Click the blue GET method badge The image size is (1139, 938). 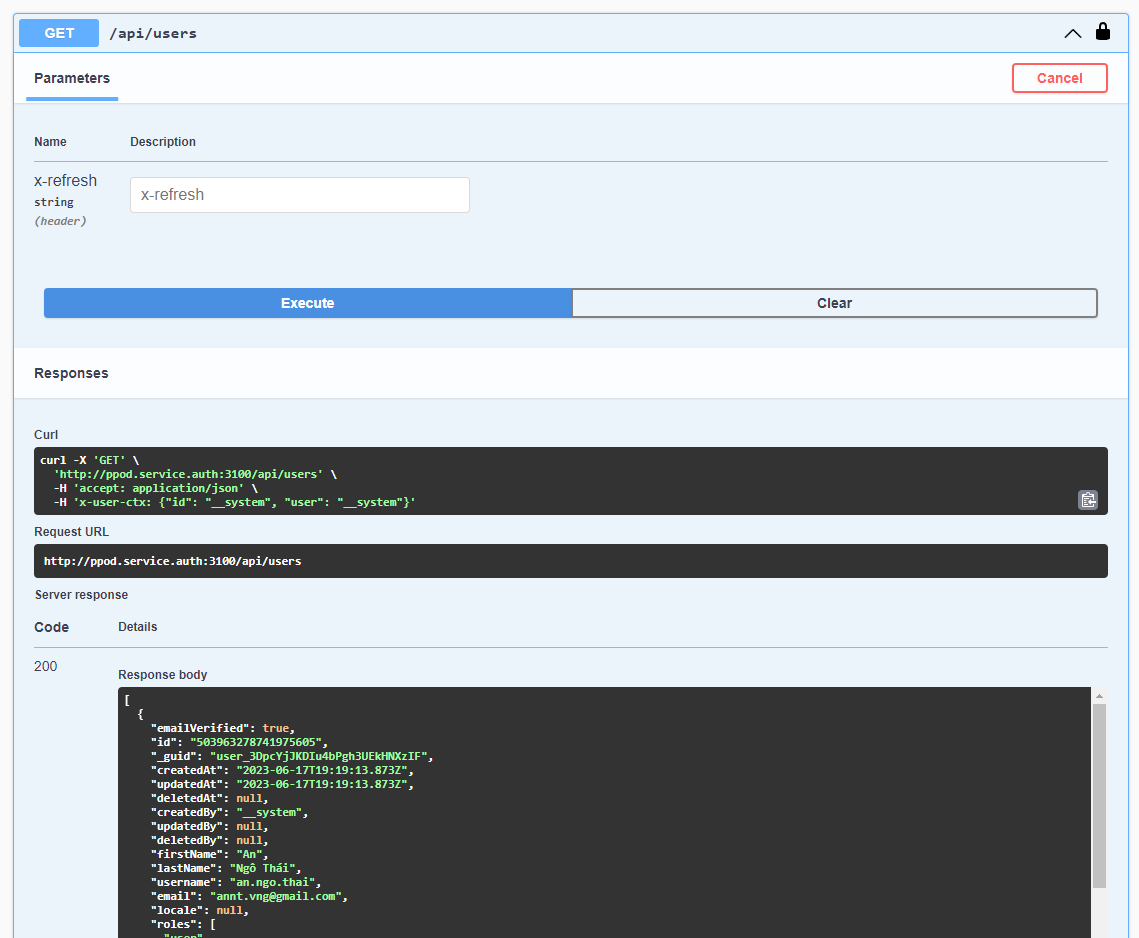[x=59, y=33]
